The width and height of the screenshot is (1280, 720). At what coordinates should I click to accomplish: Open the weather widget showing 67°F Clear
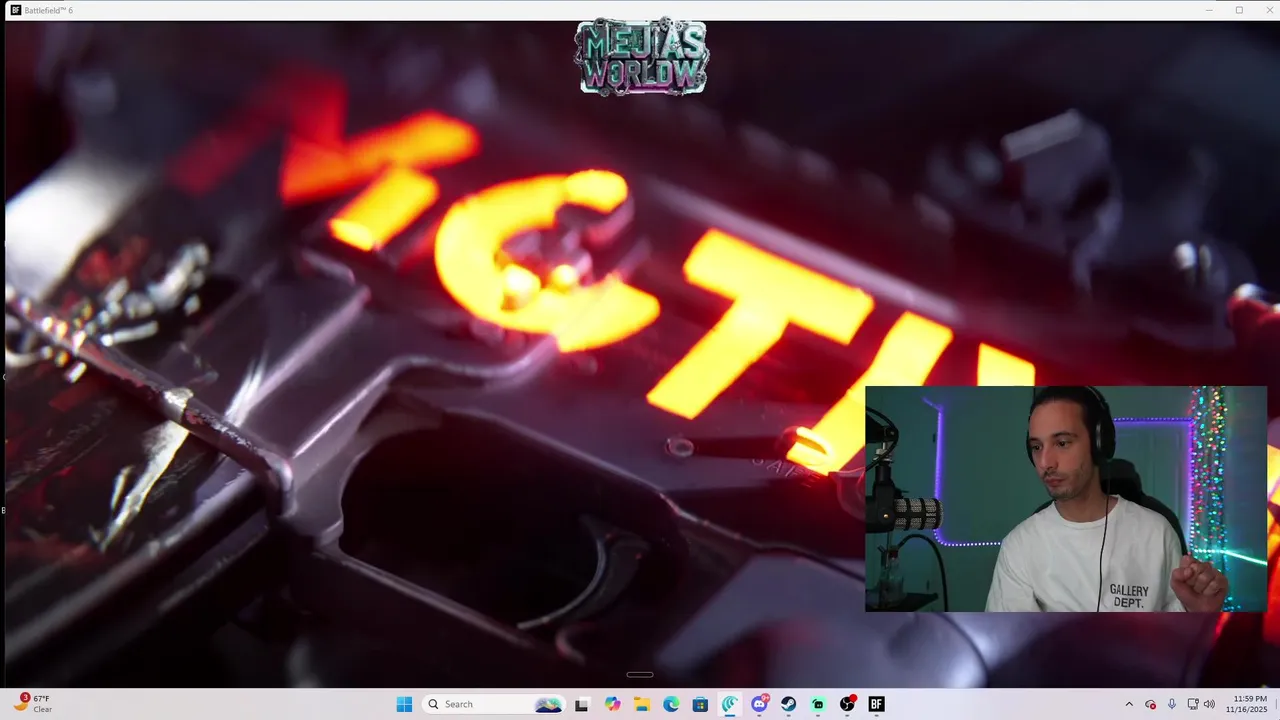pos(34,704)
